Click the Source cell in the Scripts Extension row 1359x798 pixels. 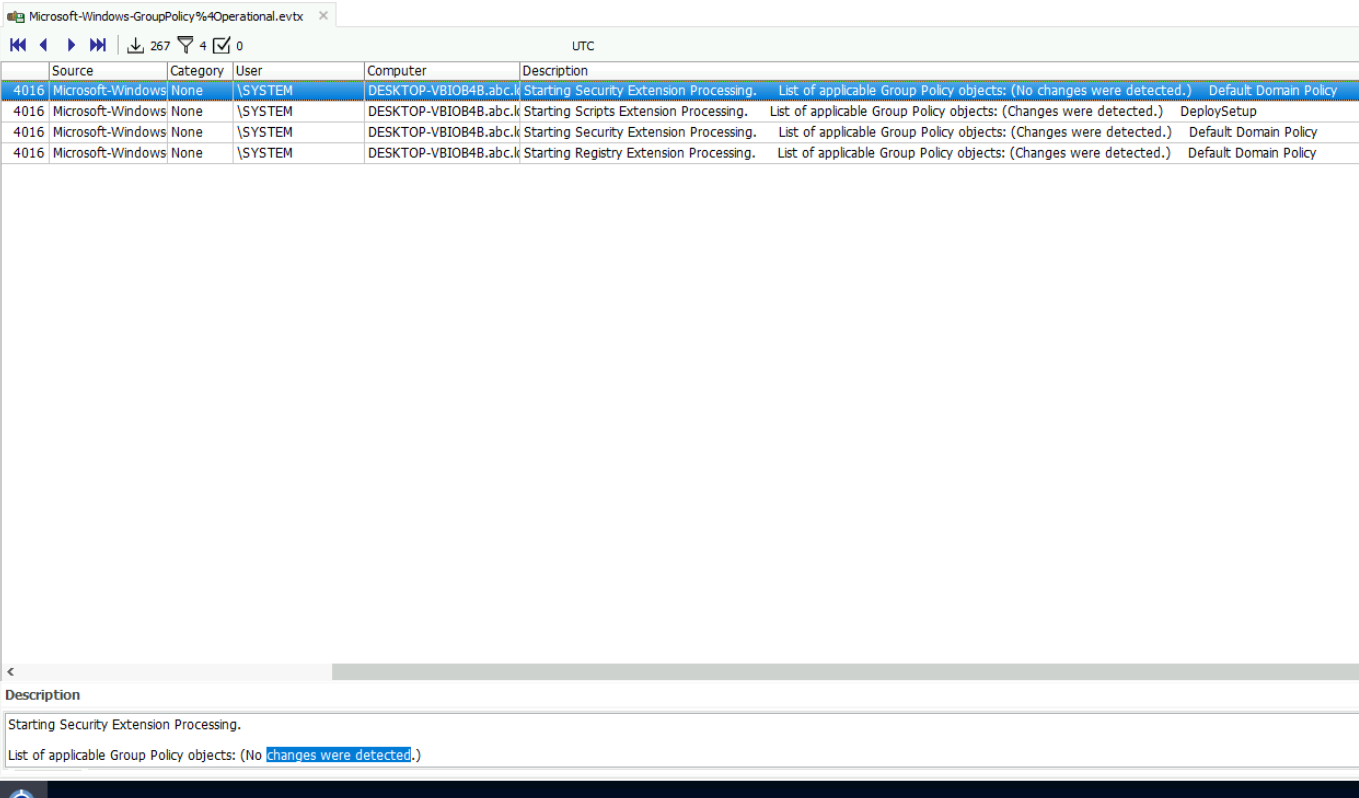pos(108,111)
